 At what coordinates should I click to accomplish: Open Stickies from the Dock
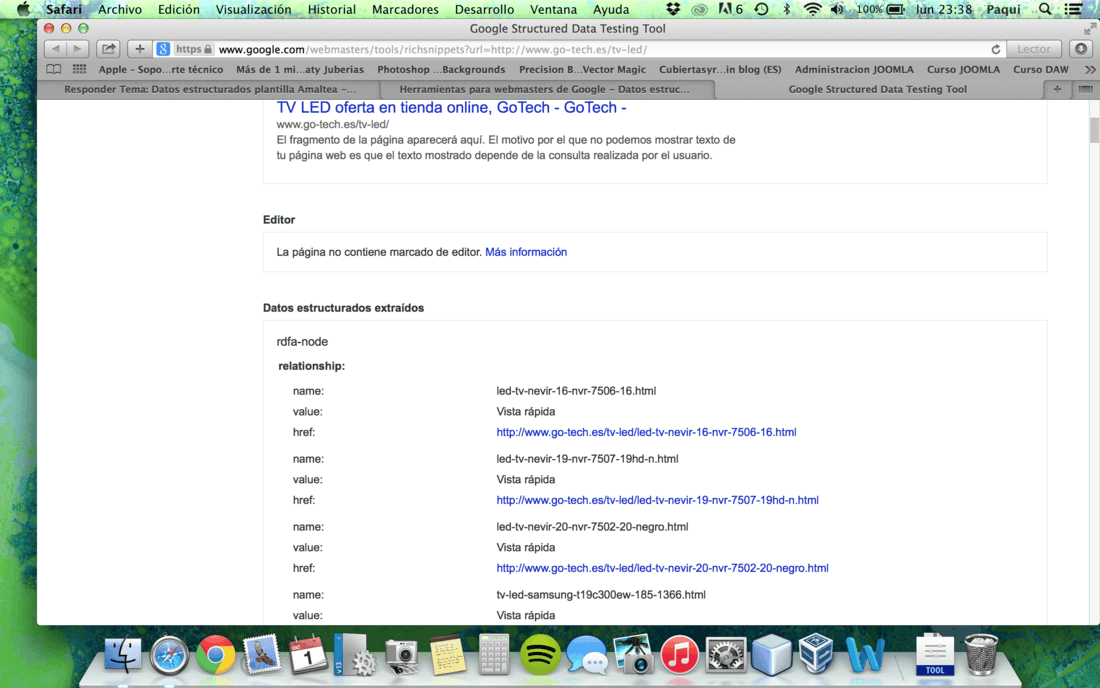pos(448,655)
